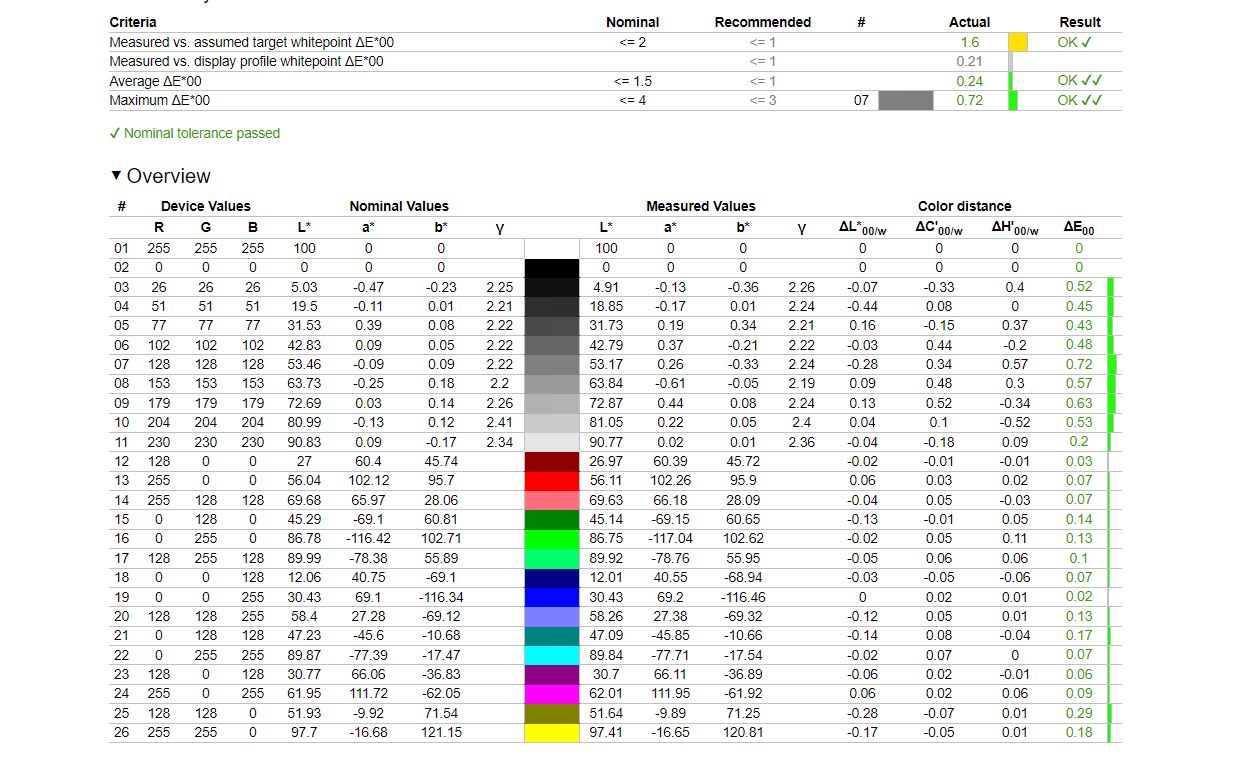Click the ΔE00 value 0.29 in row 25
Viewport: 1252px width, 759px height.
[x=1079, y=713]
